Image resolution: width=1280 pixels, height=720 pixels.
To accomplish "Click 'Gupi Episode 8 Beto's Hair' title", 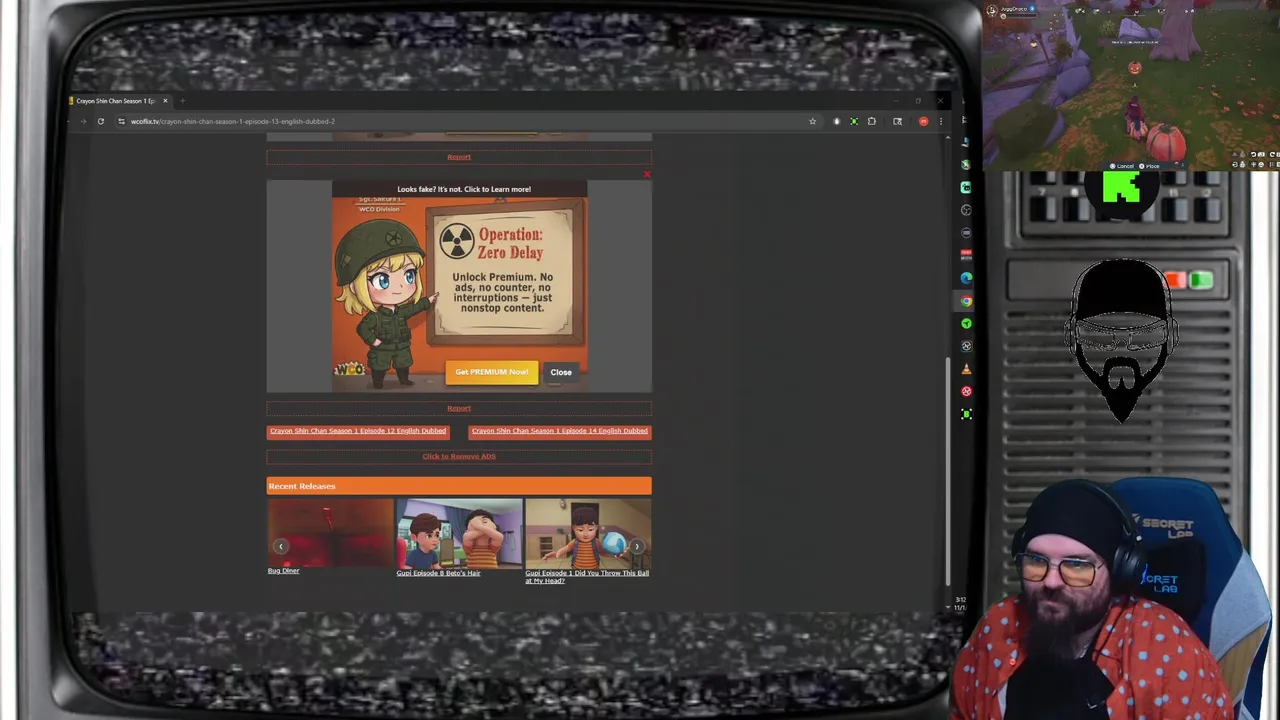I will [438, 573].
